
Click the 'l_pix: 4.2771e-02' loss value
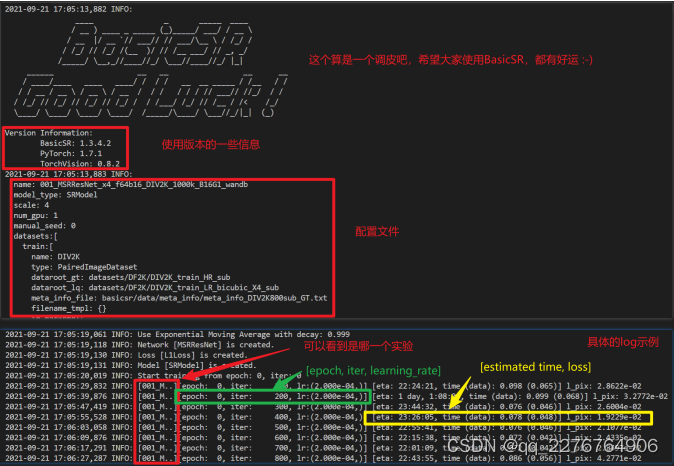[604, 458]
